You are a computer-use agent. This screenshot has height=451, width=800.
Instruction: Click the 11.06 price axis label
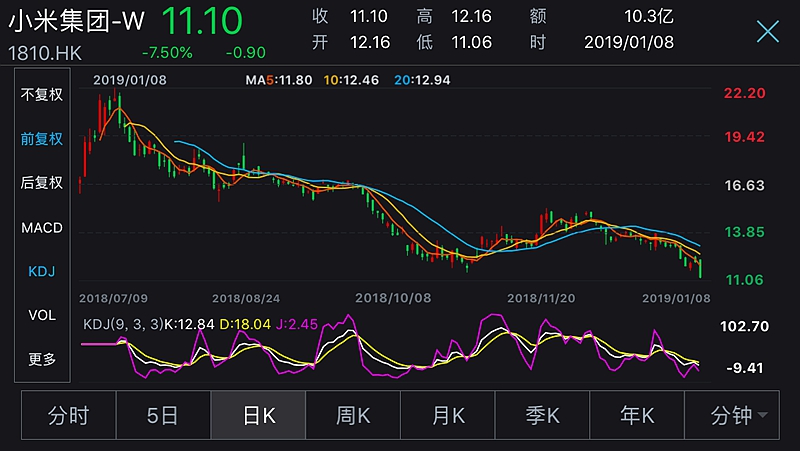745,280
